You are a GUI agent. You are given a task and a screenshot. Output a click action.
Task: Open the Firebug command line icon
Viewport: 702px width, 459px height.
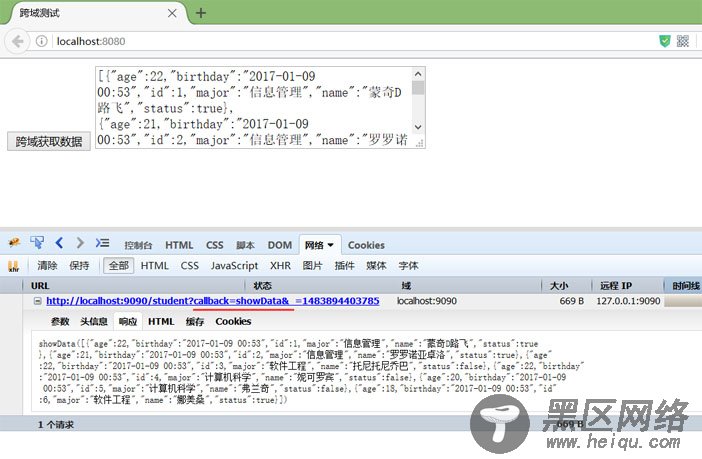pyautogui.click(x=102, y=243)
